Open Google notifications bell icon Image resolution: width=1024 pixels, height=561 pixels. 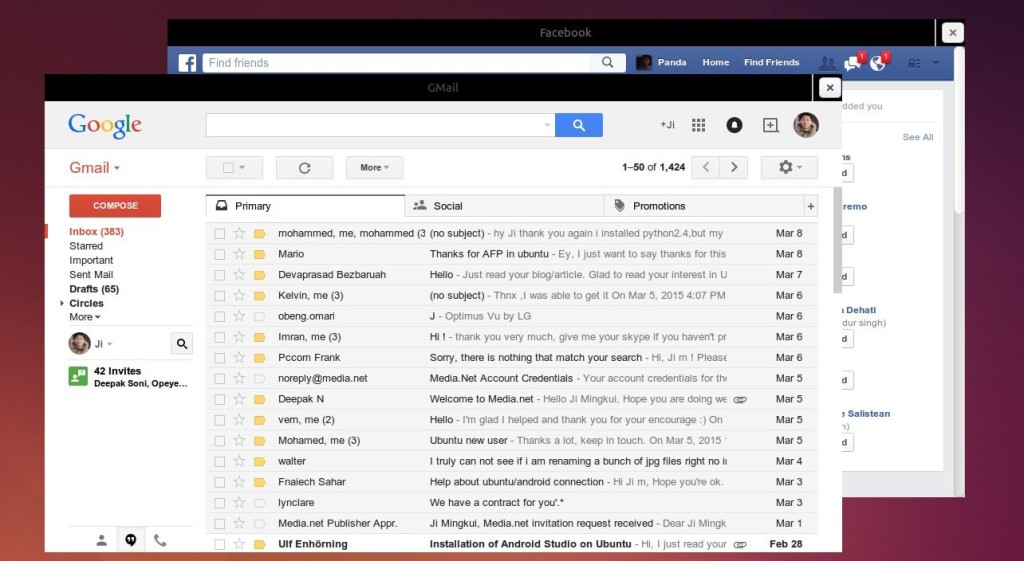point(734,125)
